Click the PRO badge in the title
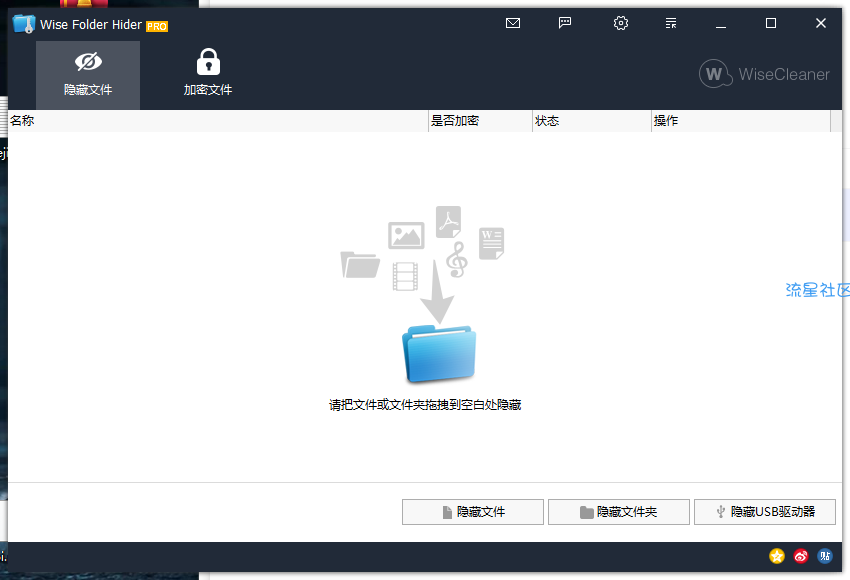850x580 pixels. (157, 26)
